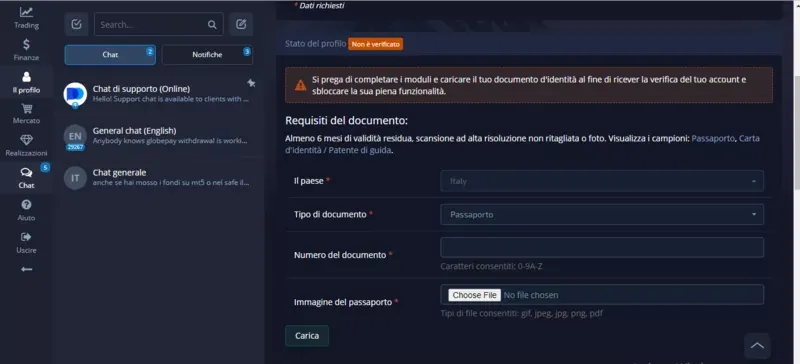Click the chat Search field
Image resolution: width=800 pixels, height=364 pixels.
pyautogui.click(x=159, y=25)
